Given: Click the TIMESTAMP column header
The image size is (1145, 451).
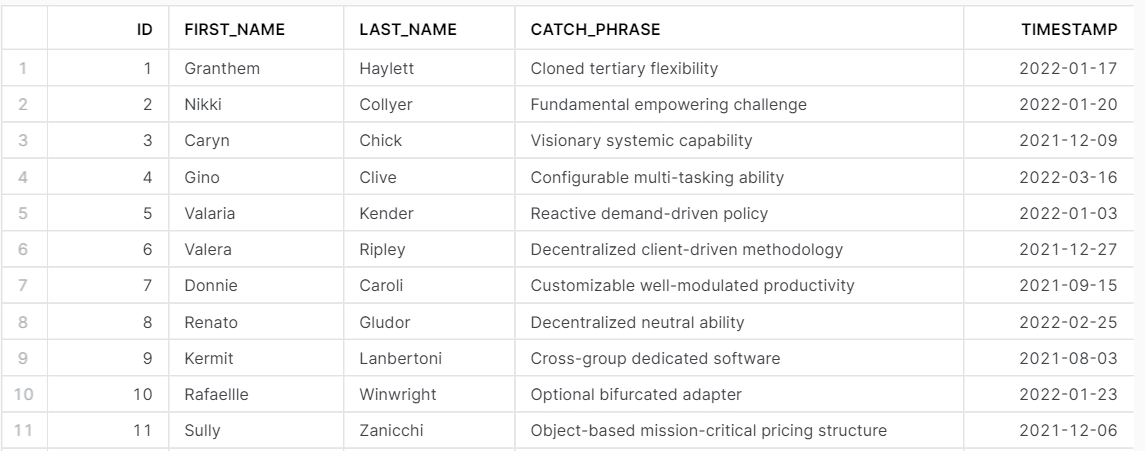Looking at the screenshot, I should tap(1069, 30).
